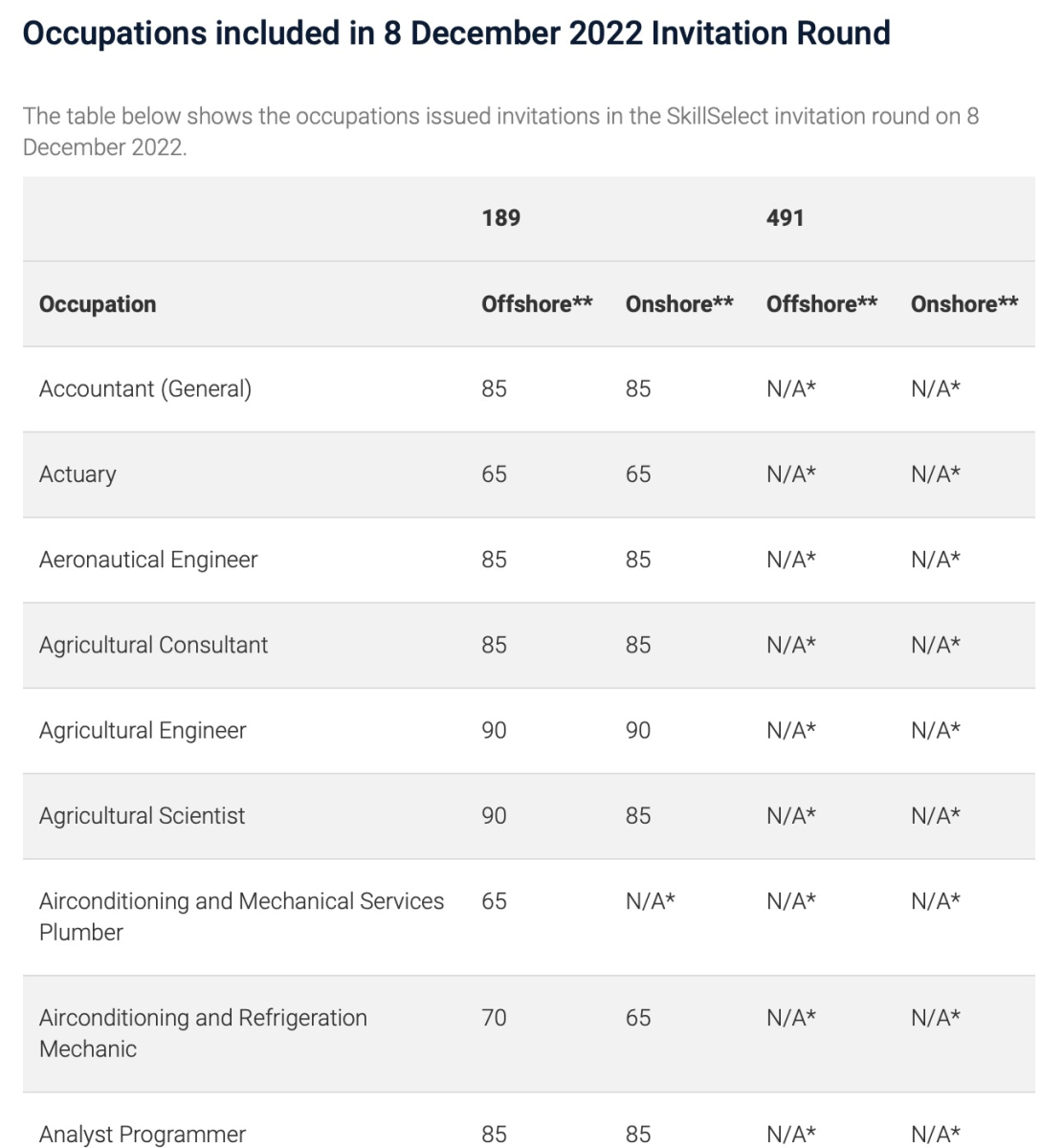Click the Onshore header under 491
The width and height of the screenshot is (1041, 1148).
[x=963, y=304]
